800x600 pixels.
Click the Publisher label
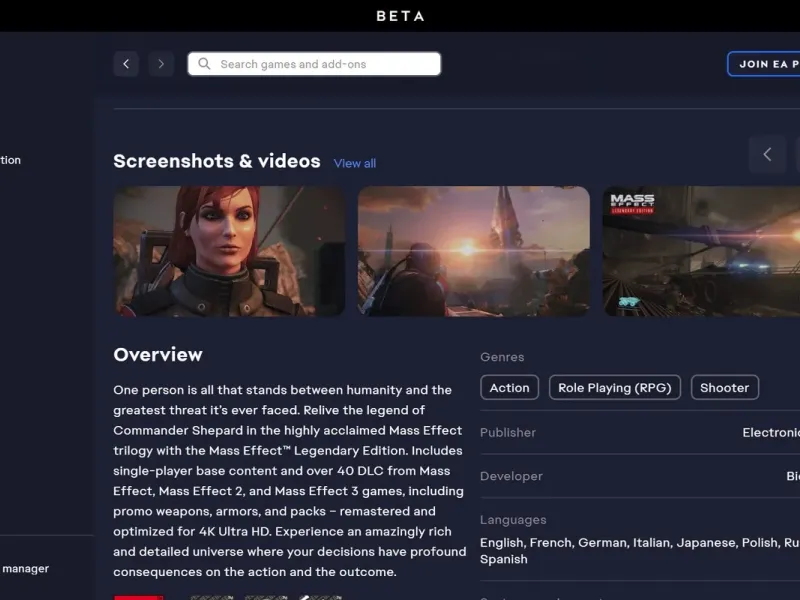(508, 433)
